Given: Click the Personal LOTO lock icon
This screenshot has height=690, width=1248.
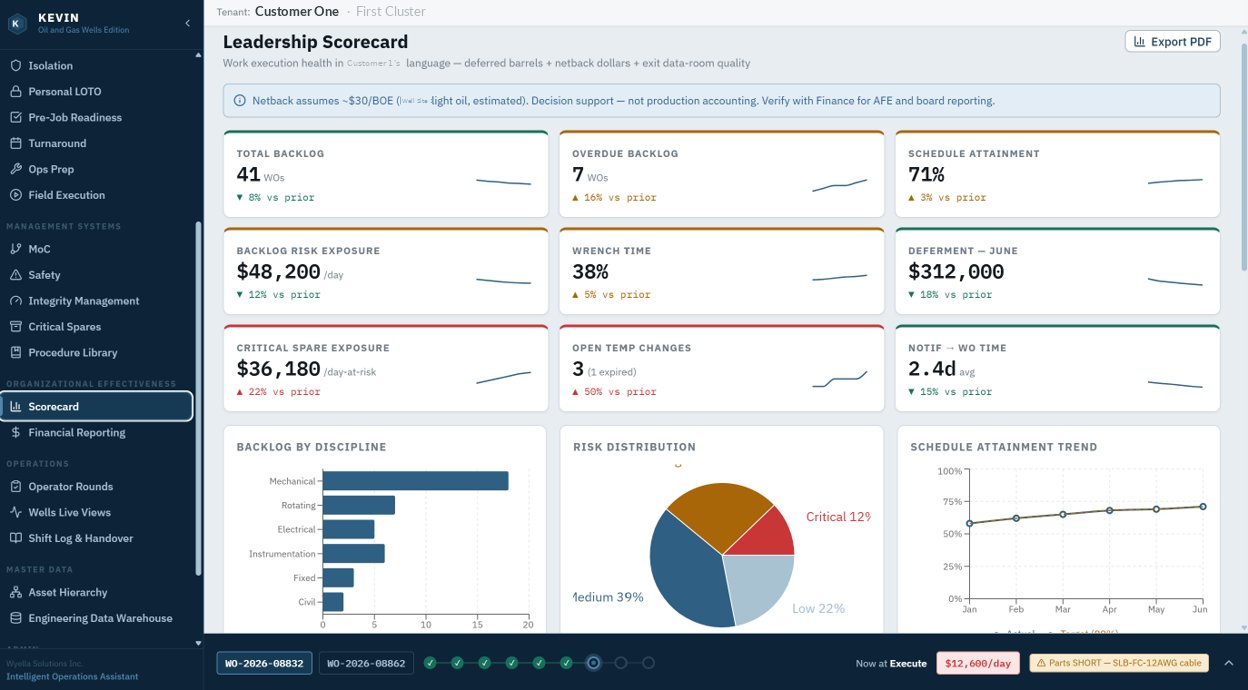Looking at the screenshot, I should (x=15, y=92).
